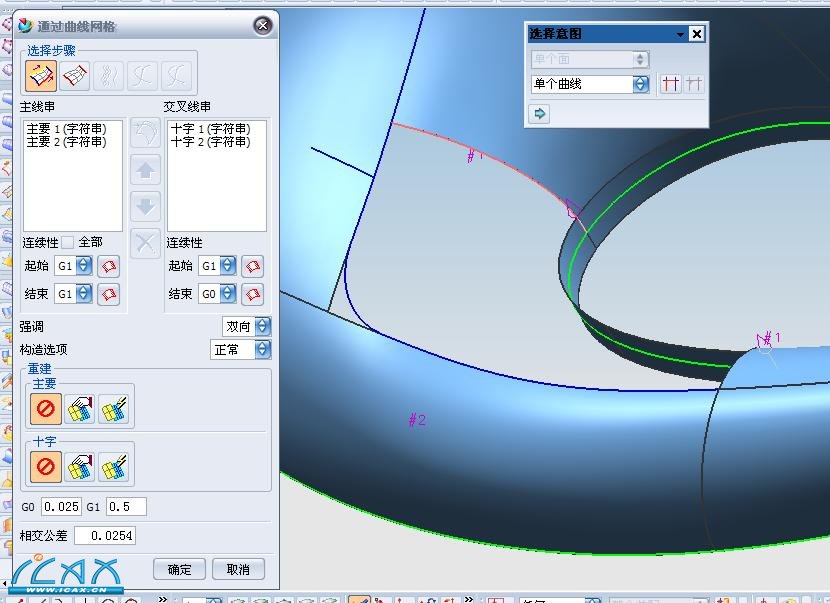
Task: Click blue arrow button in 选择意图 panel
Action: point(540,114)
